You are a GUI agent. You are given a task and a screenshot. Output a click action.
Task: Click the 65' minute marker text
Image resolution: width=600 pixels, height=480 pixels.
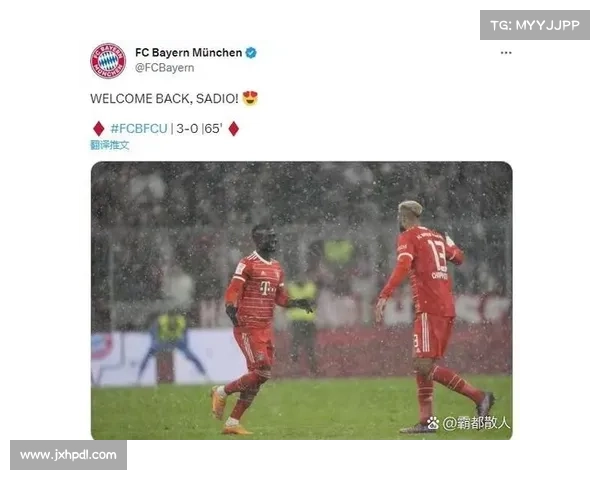[213, 129]
